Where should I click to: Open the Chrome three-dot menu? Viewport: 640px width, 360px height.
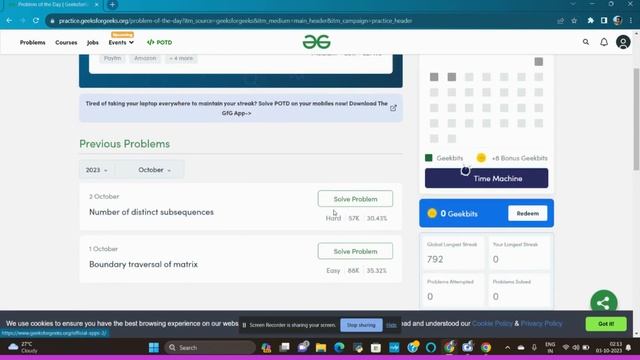tap(631, 20)
